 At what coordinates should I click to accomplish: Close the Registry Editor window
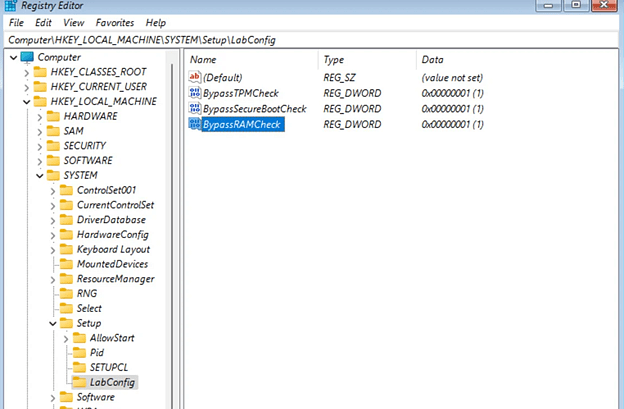tap(604, 5)
